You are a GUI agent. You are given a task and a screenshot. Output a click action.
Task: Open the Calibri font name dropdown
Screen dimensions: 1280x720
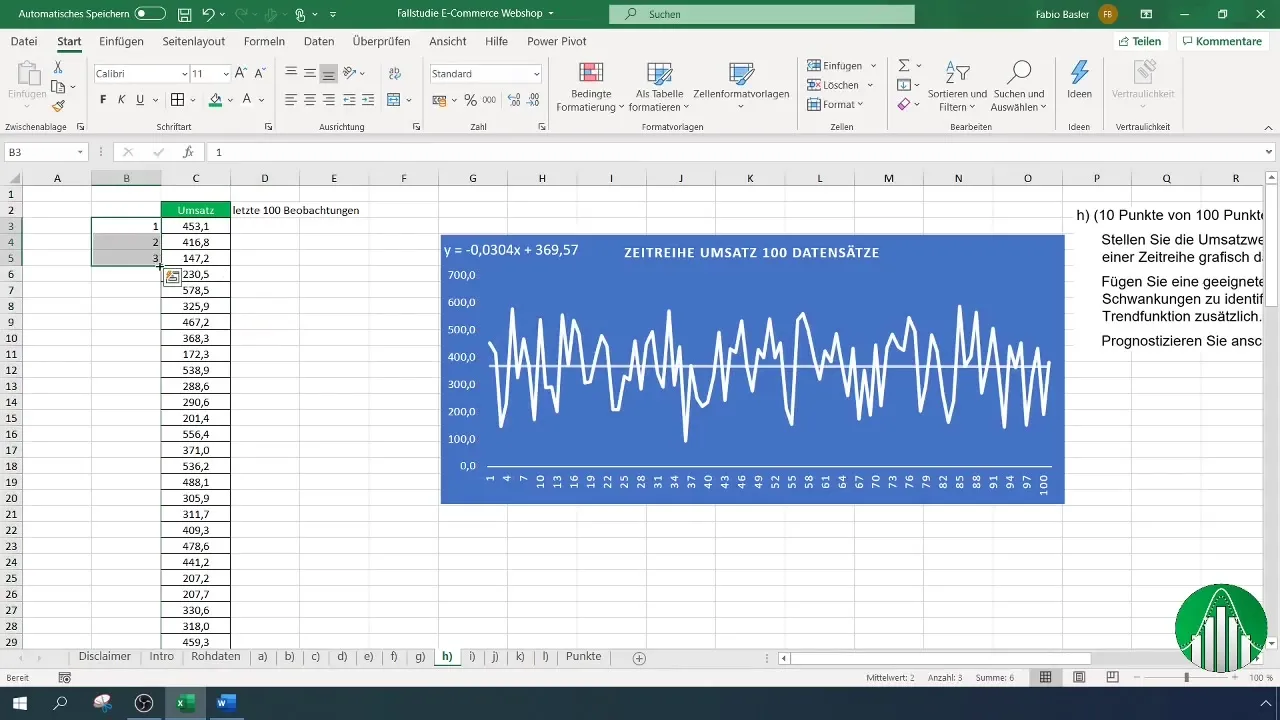pyautogui.click(x=184, y=74)
